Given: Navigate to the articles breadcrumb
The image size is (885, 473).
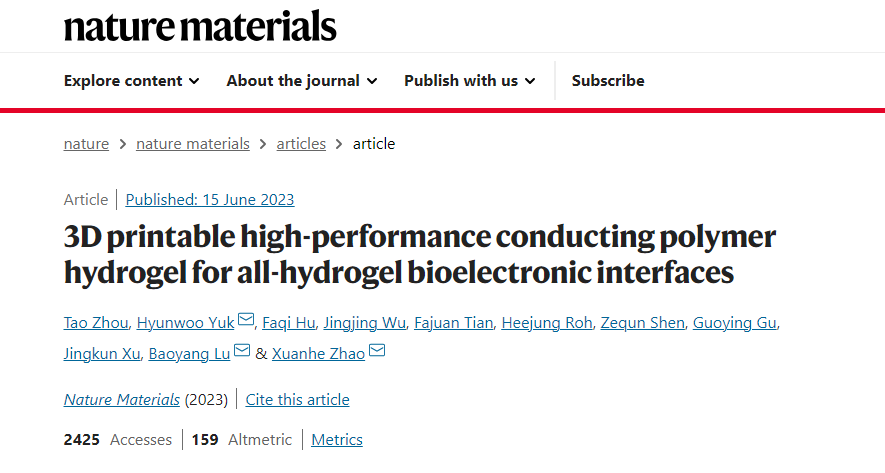Looking at the screenshot, I should 301,144.
